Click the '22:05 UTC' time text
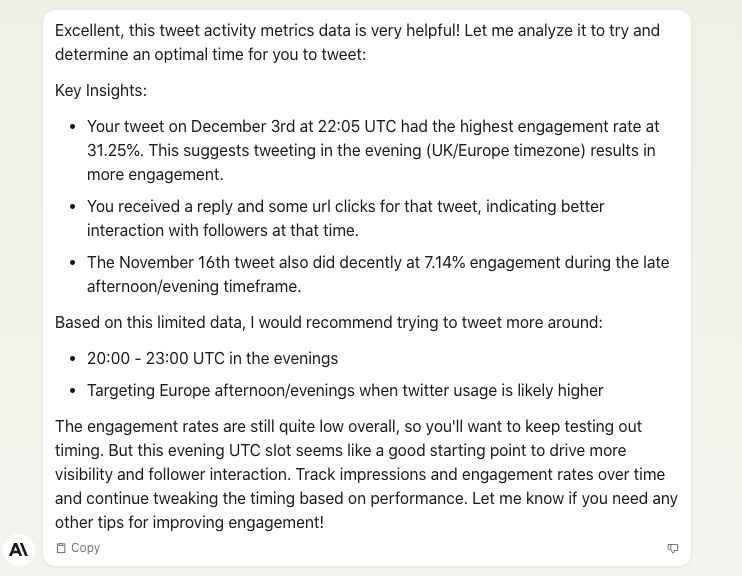 (x=357, y=127)
